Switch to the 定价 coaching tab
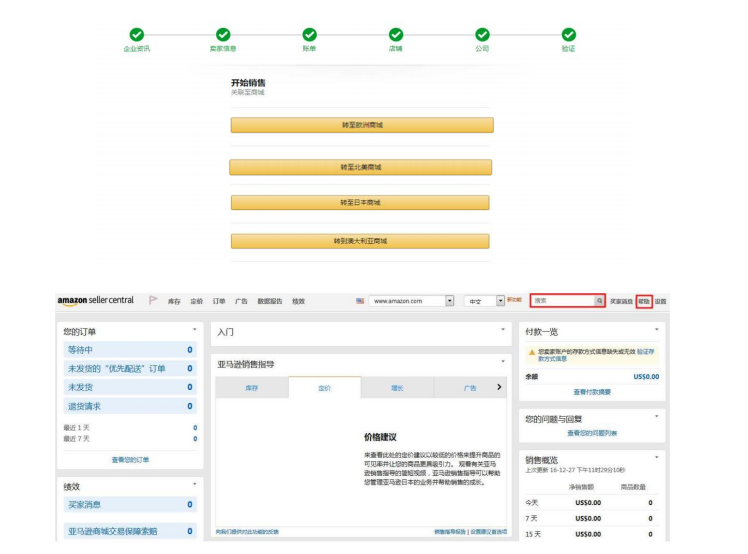Image resolution: width=748 pixels, height=554 pixels. (x=324, y=387)
